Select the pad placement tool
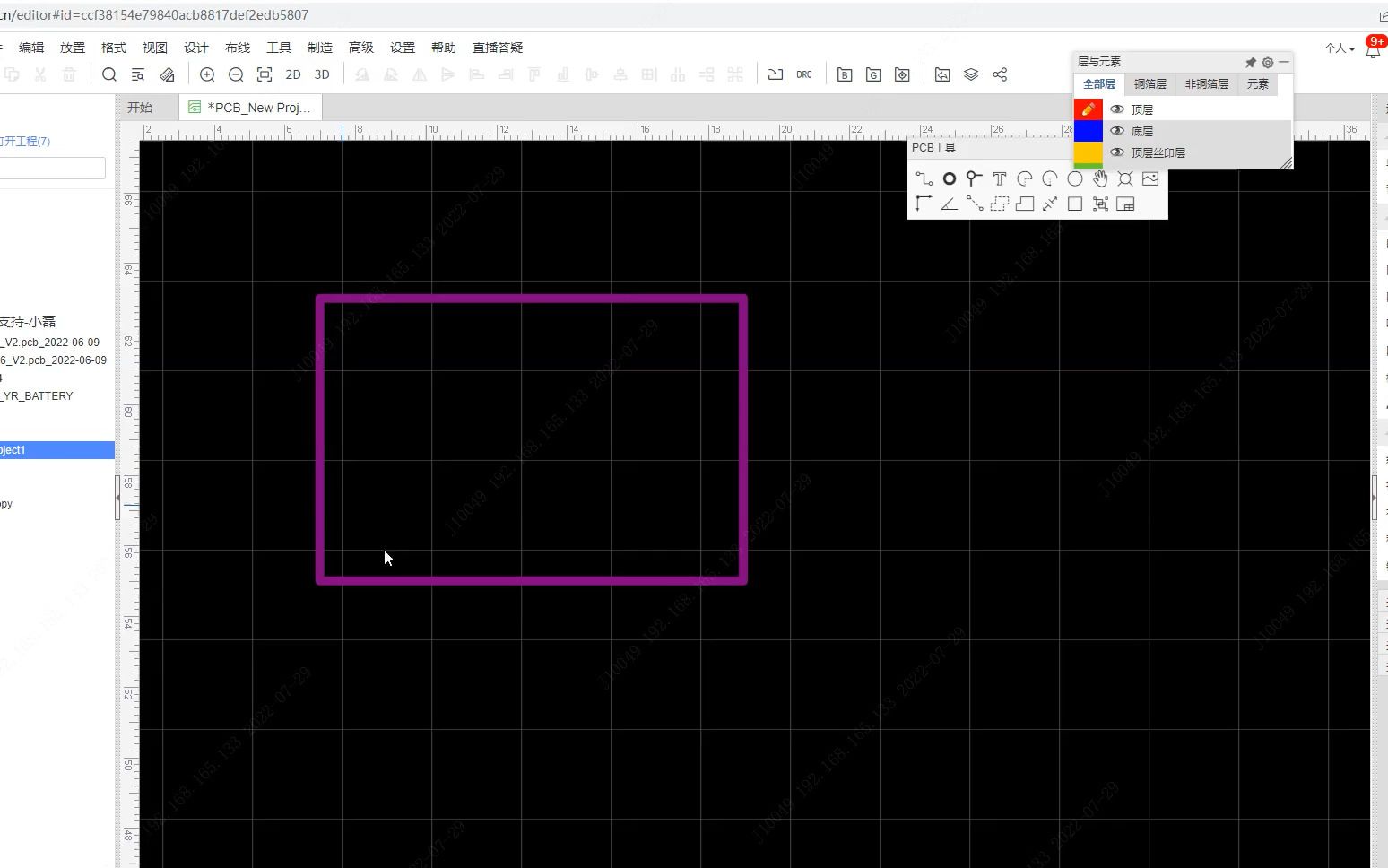Image resolution: width=1388 pixels, height=868 pixels. (x=950, y=178)
